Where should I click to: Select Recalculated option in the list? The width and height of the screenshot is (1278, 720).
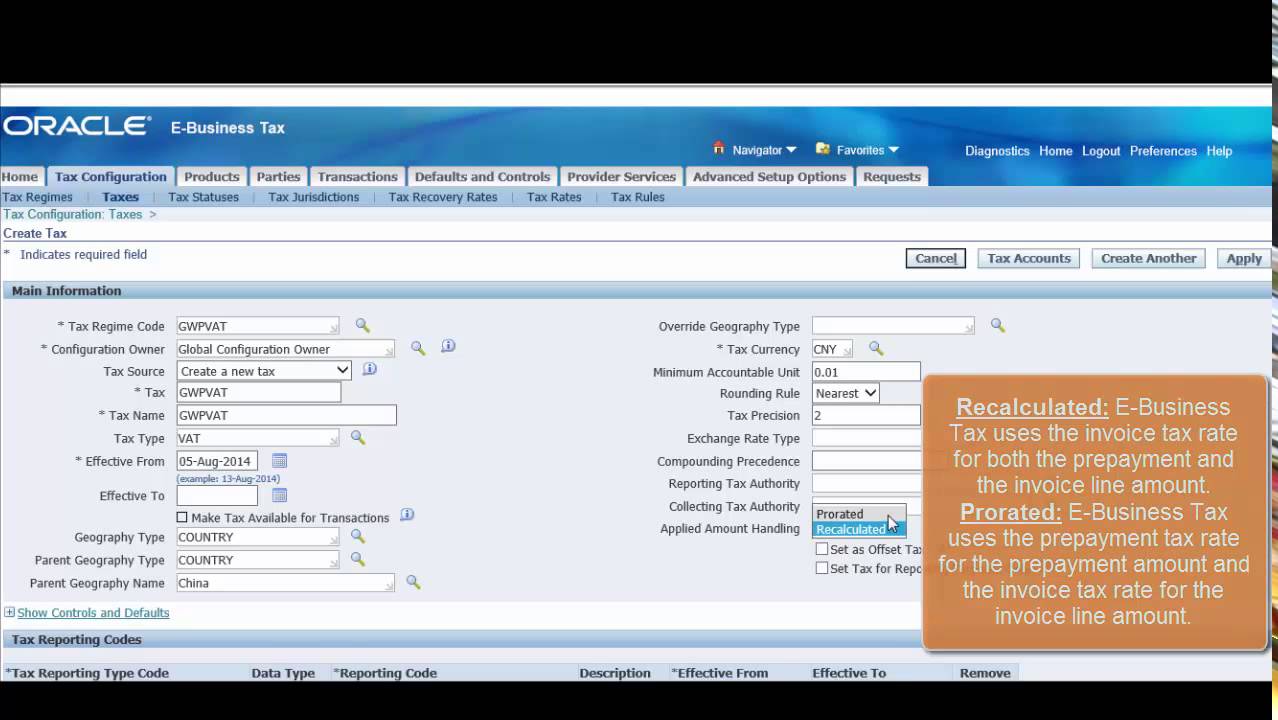pyautogui.click(x=860, y=529)
